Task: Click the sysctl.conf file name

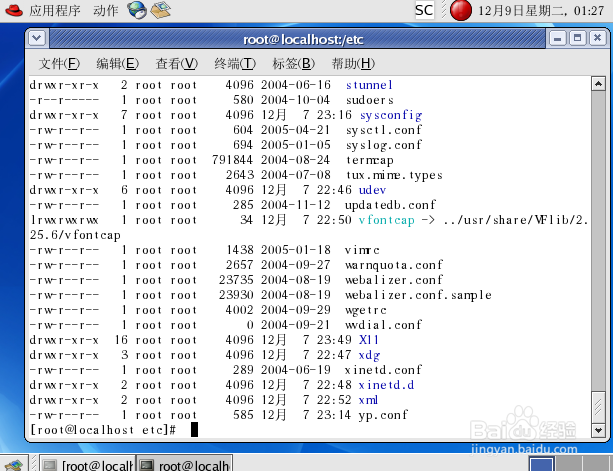Action: 384,130
